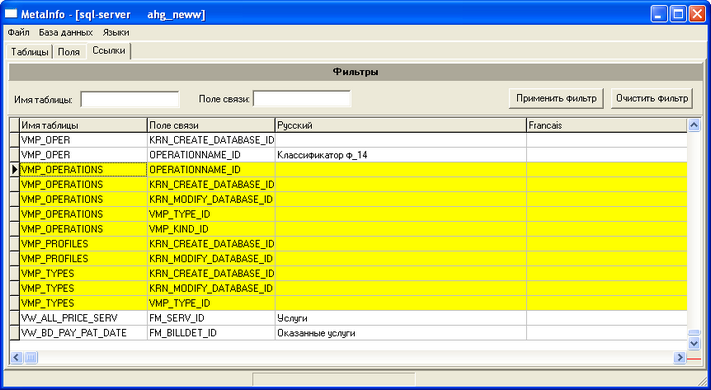Click the Русский column header
Viewport: 711px width, 390px height.
(x=401, y=125)
